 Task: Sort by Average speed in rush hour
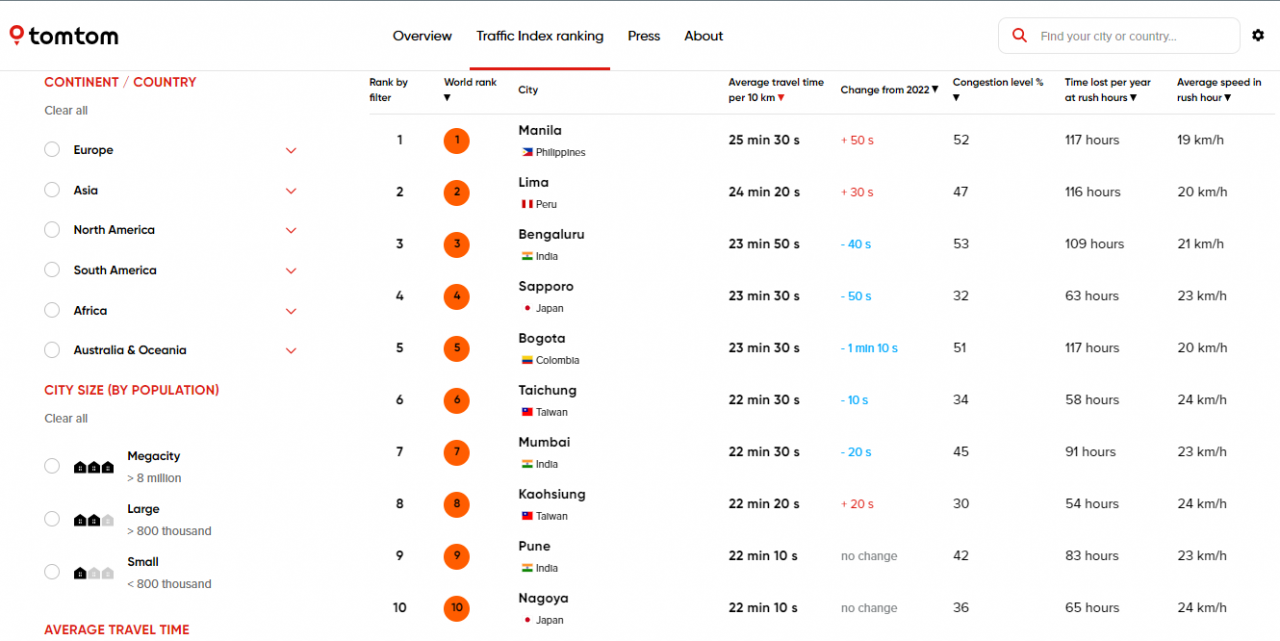point(1219,90)
